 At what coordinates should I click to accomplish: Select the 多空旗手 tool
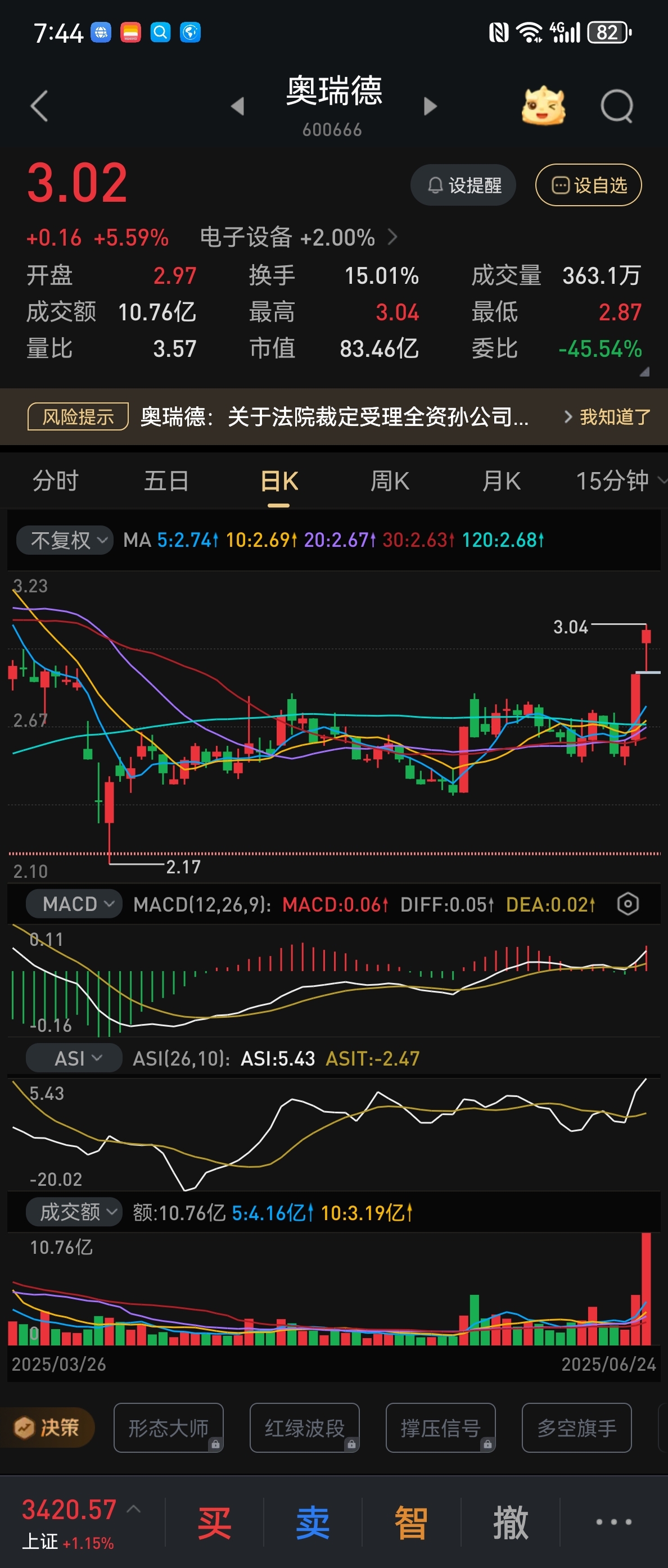point(577,1427)
